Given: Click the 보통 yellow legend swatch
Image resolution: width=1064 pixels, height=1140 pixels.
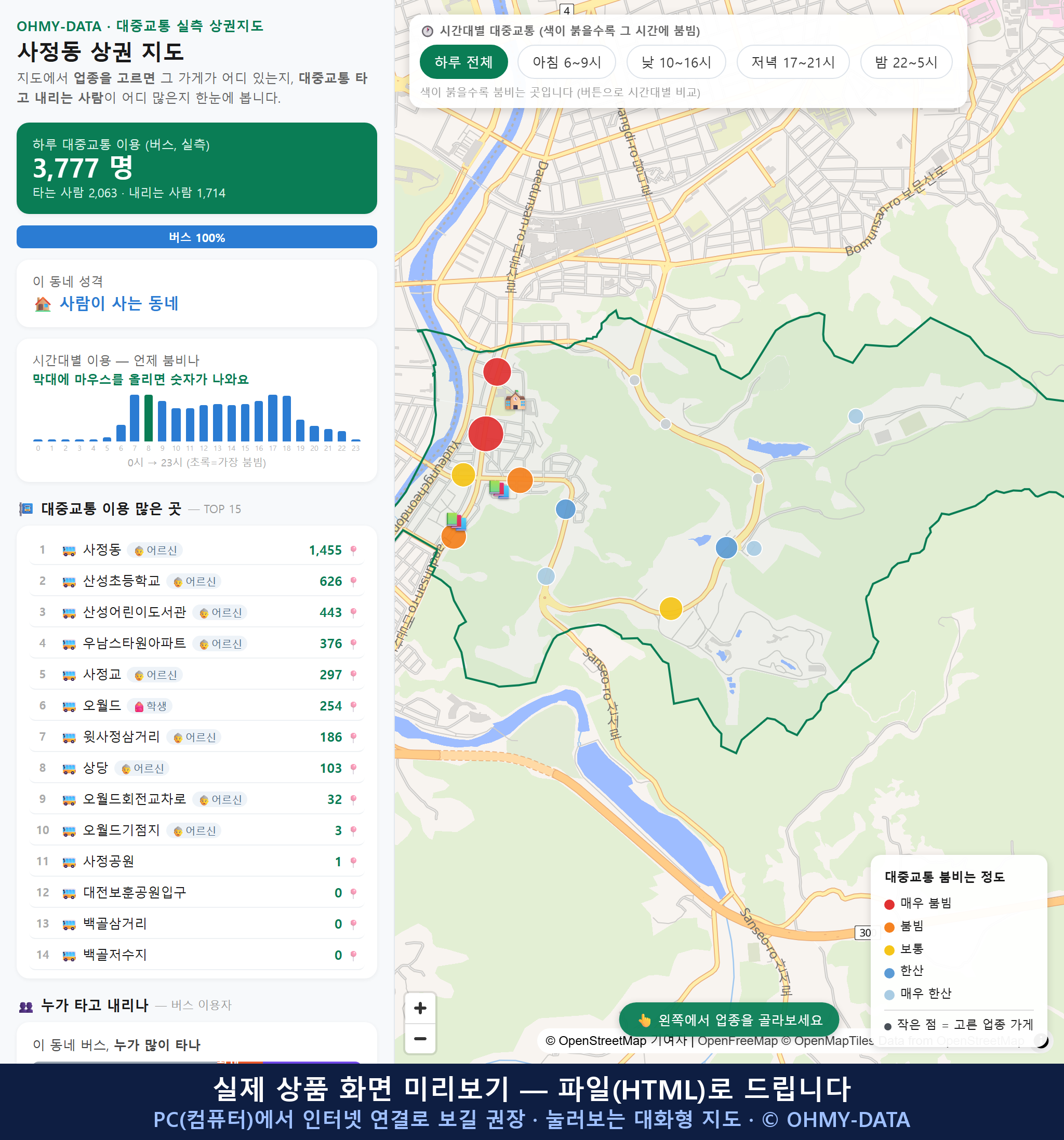Looking at the screenshot, I should click(889, 950).
